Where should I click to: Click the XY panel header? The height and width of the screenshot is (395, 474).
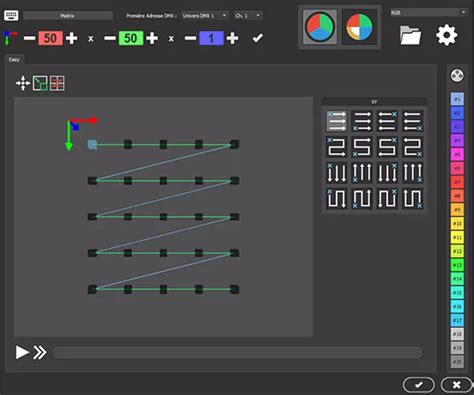tap(374, 102)
